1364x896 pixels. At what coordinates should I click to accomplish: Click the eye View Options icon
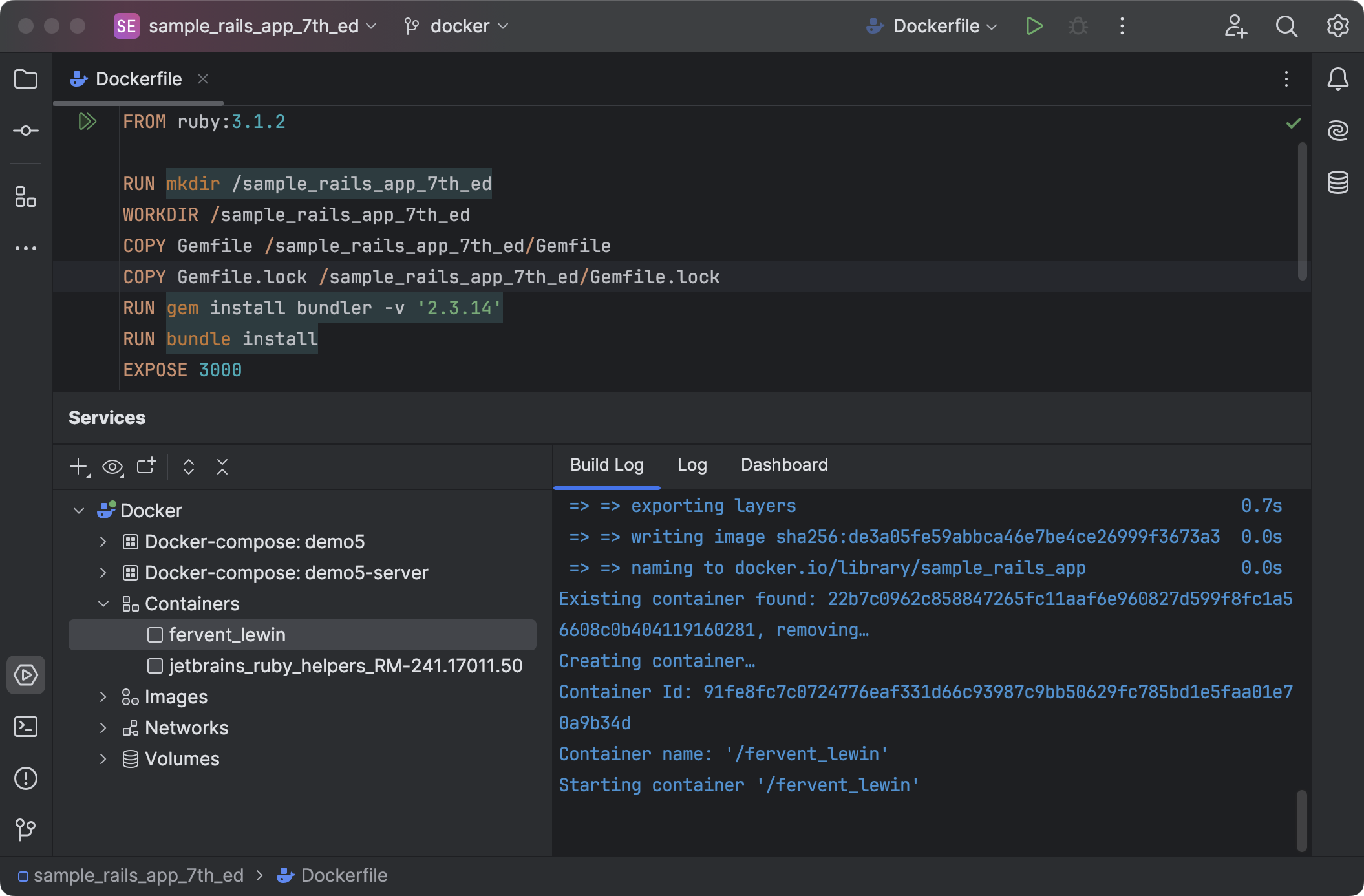click(112, 467)
